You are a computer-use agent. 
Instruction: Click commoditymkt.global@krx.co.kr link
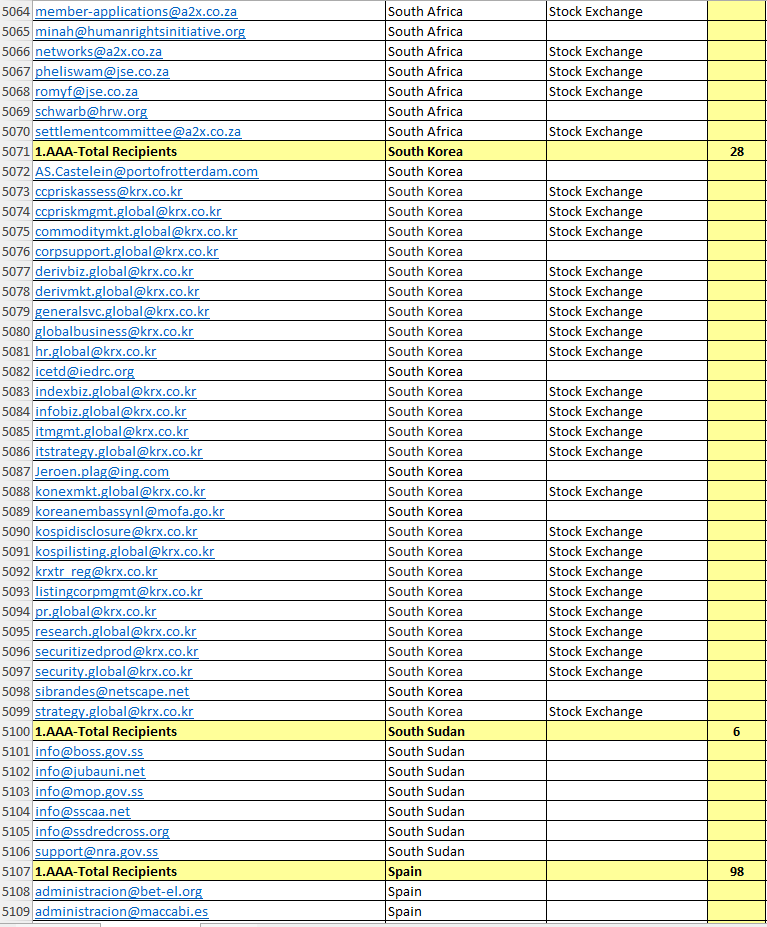coord(136,232)
